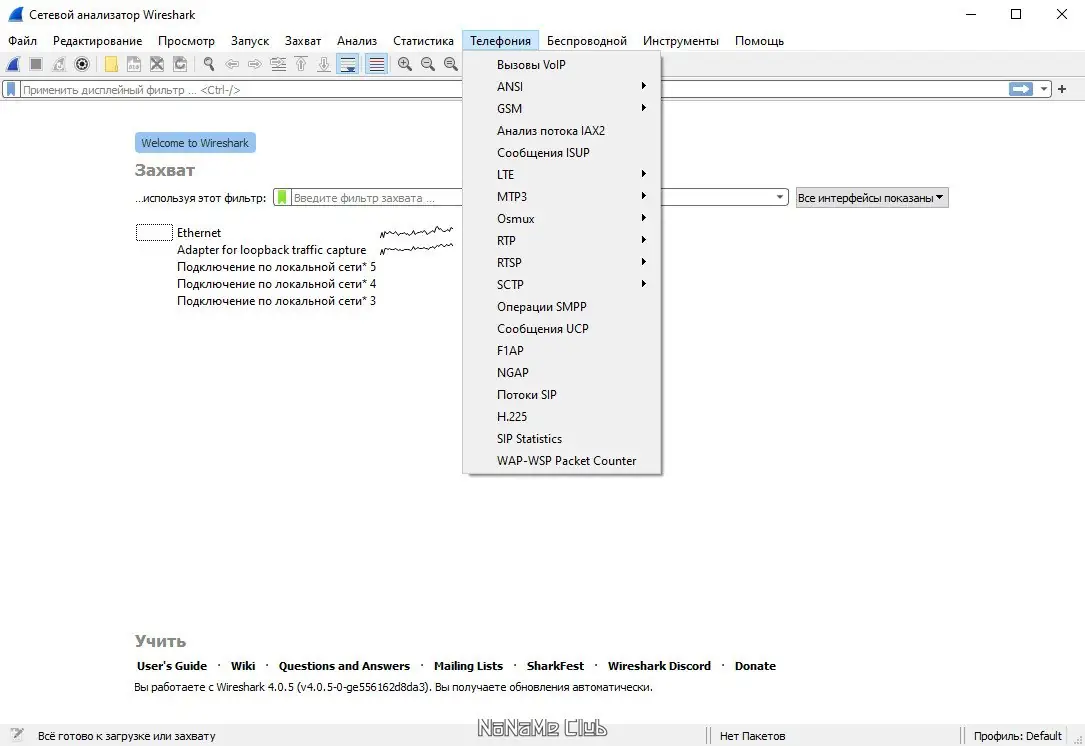Screen dimensions: 1085x746
Task: Start capturing packets with the shark fin icon
Action: click(x=13, y=64)
